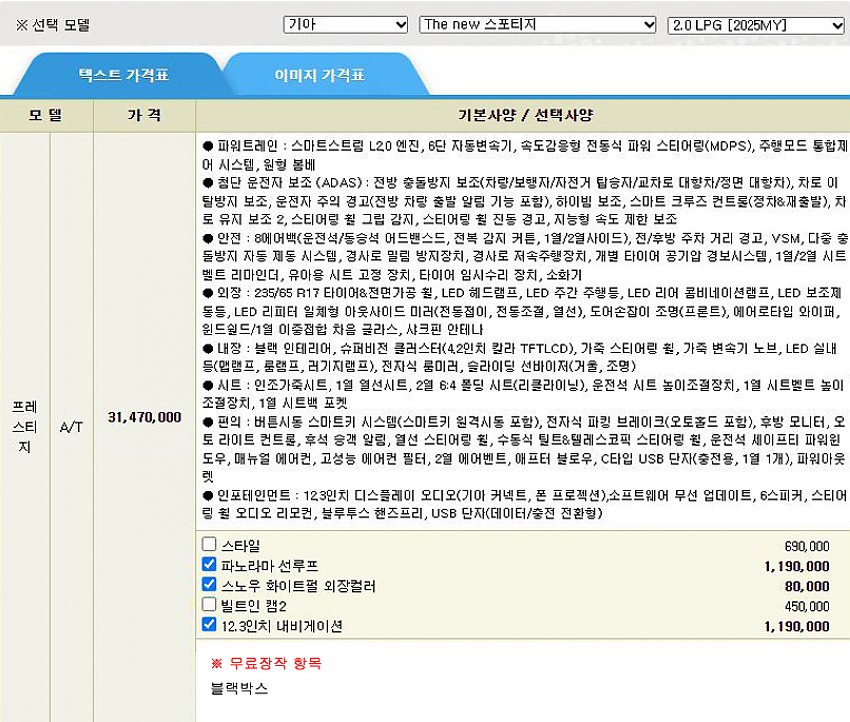Click the A/T transmission cell

click(x=72, y=427)
